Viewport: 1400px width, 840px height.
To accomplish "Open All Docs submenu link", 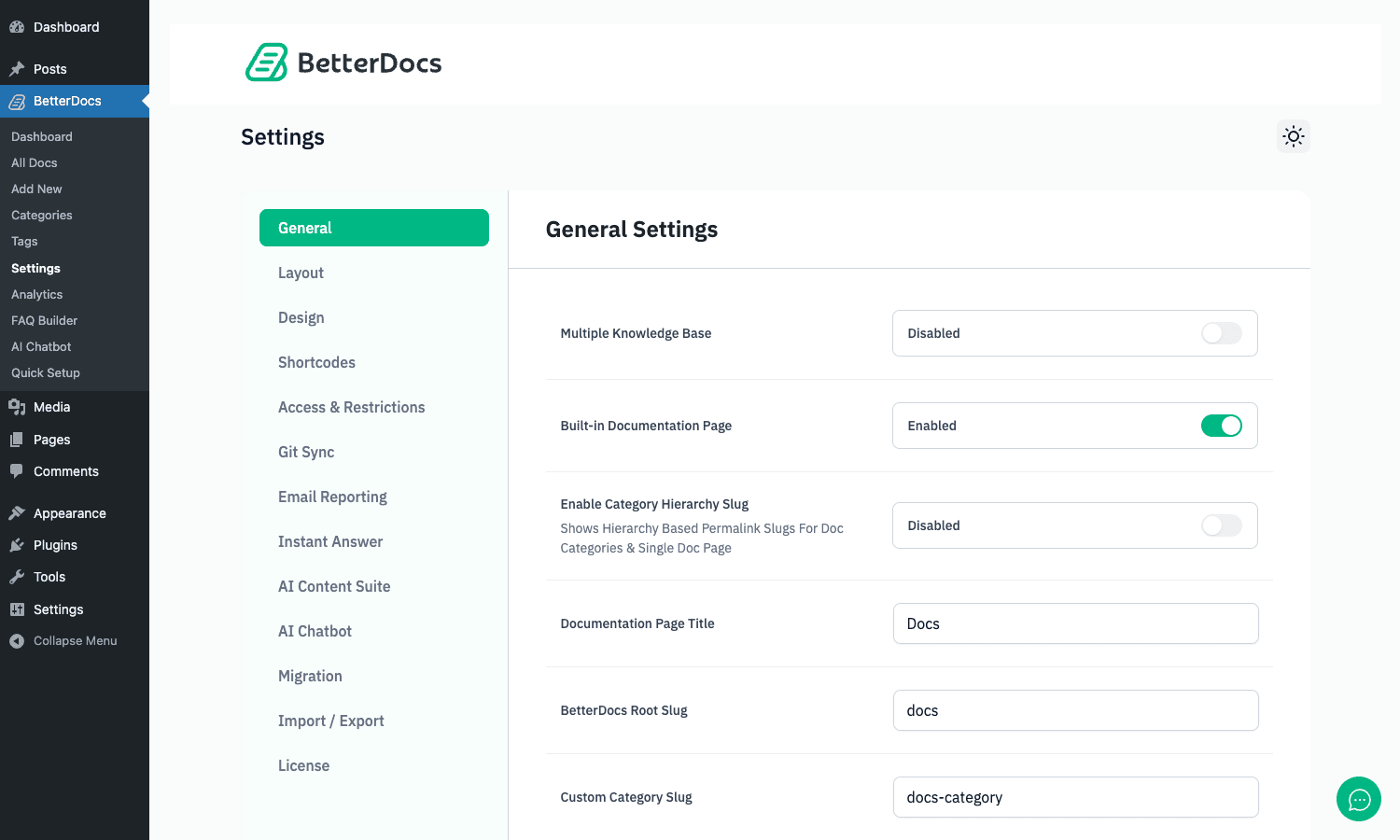I will coord(35,162).
